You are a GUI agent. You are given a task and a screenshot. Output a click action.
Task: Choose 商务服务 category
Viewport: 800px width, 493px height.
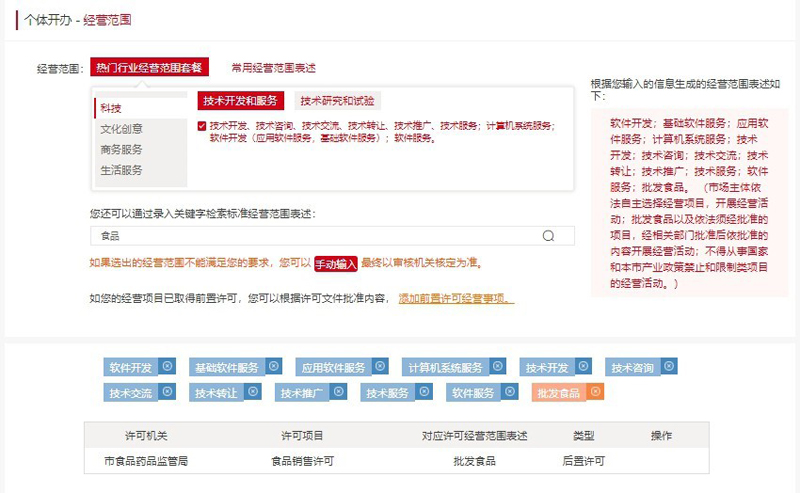121,149
